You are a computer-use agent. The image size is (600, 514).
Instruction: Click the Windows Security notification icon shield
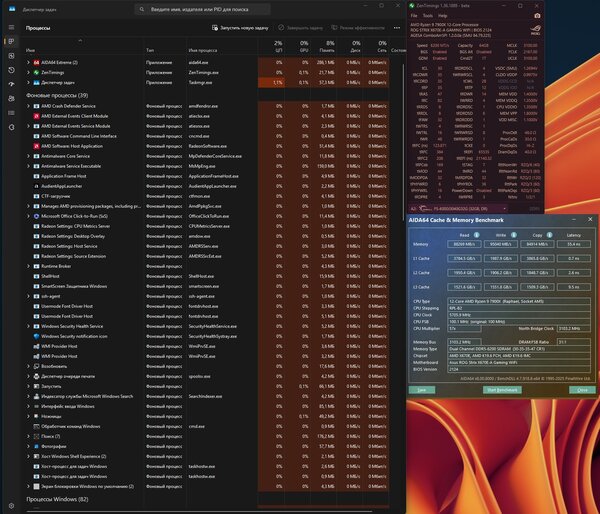36,336
